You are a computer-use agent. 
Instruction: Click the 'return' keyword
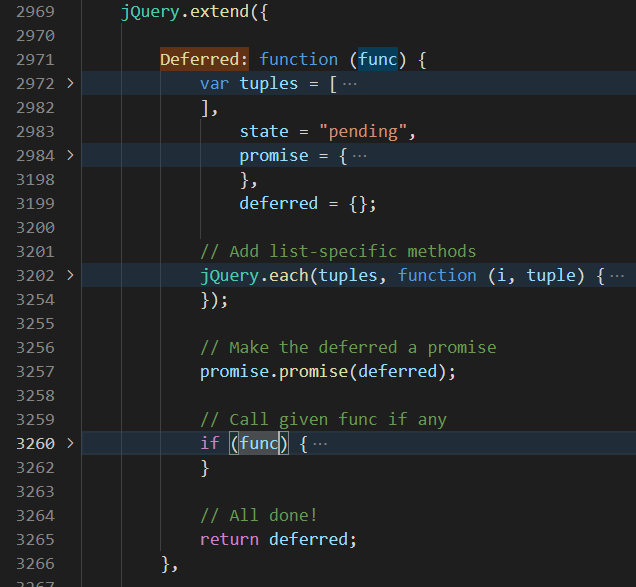(x=229, y=540)
